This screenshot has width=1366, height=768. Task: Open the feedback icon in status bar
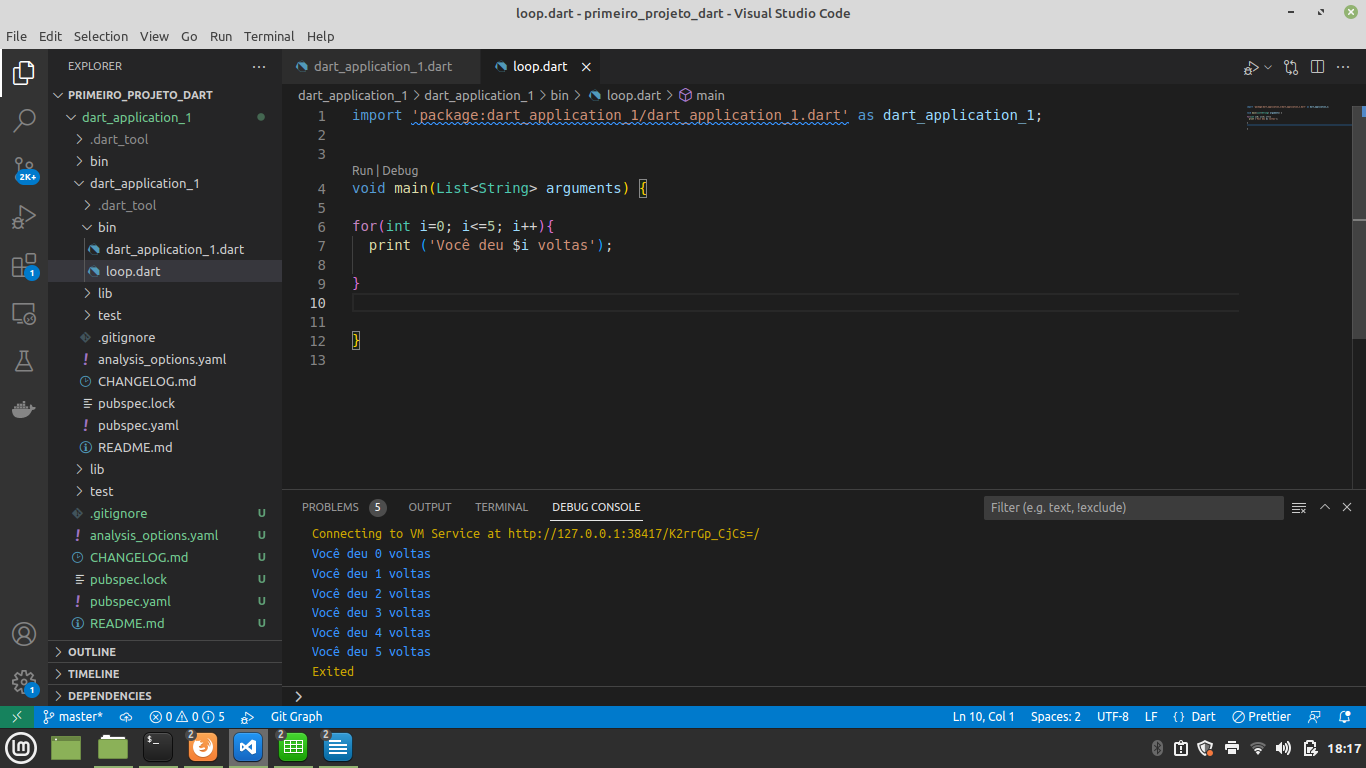click(x=1315, y=717)
